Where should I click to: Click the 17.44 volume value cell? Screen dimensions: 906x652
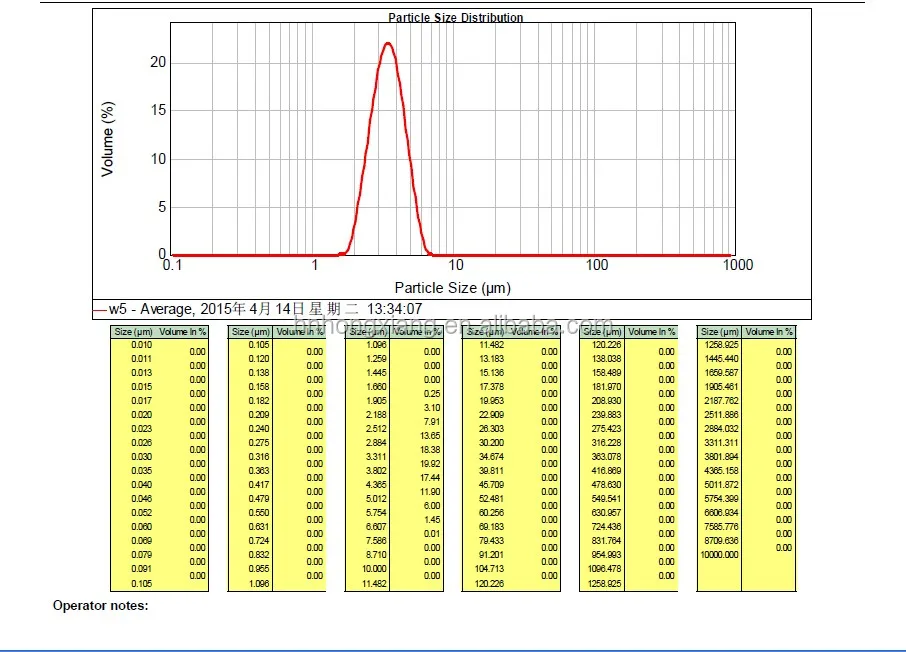[430, 478]
